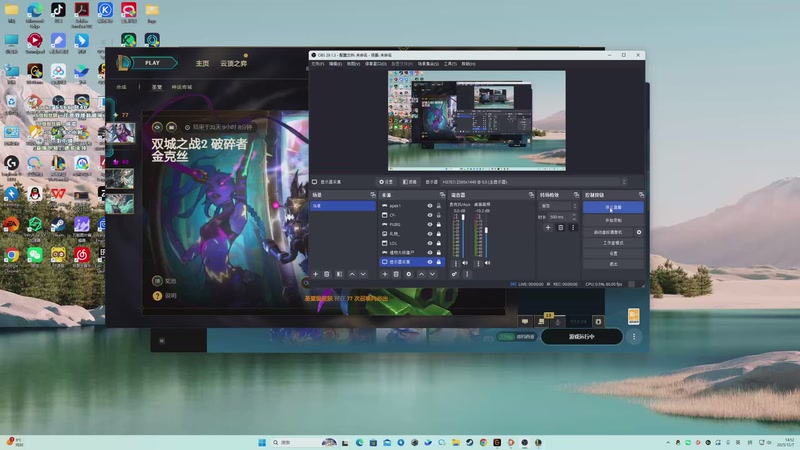This screenshot has width=800, height=450.
Task: Open advanced audio properties gear in mixer
Action: 454,274
